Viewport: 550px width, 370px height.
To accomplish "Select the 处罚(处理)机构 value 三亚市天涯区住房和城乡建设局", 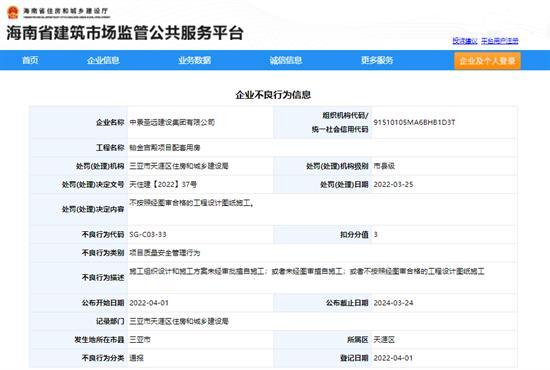I will (x=179, y=166).
